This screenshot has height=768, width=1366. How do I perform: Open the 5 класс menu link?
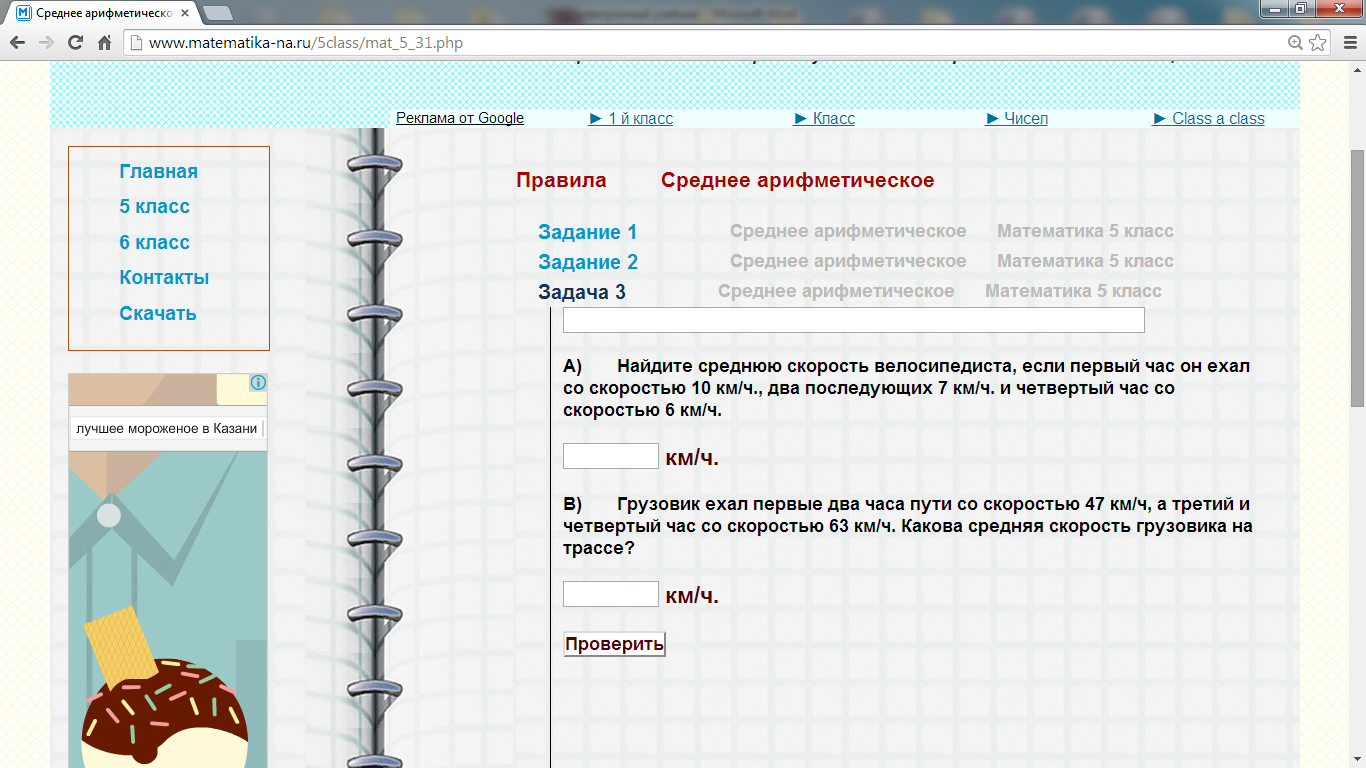[154, 207]
